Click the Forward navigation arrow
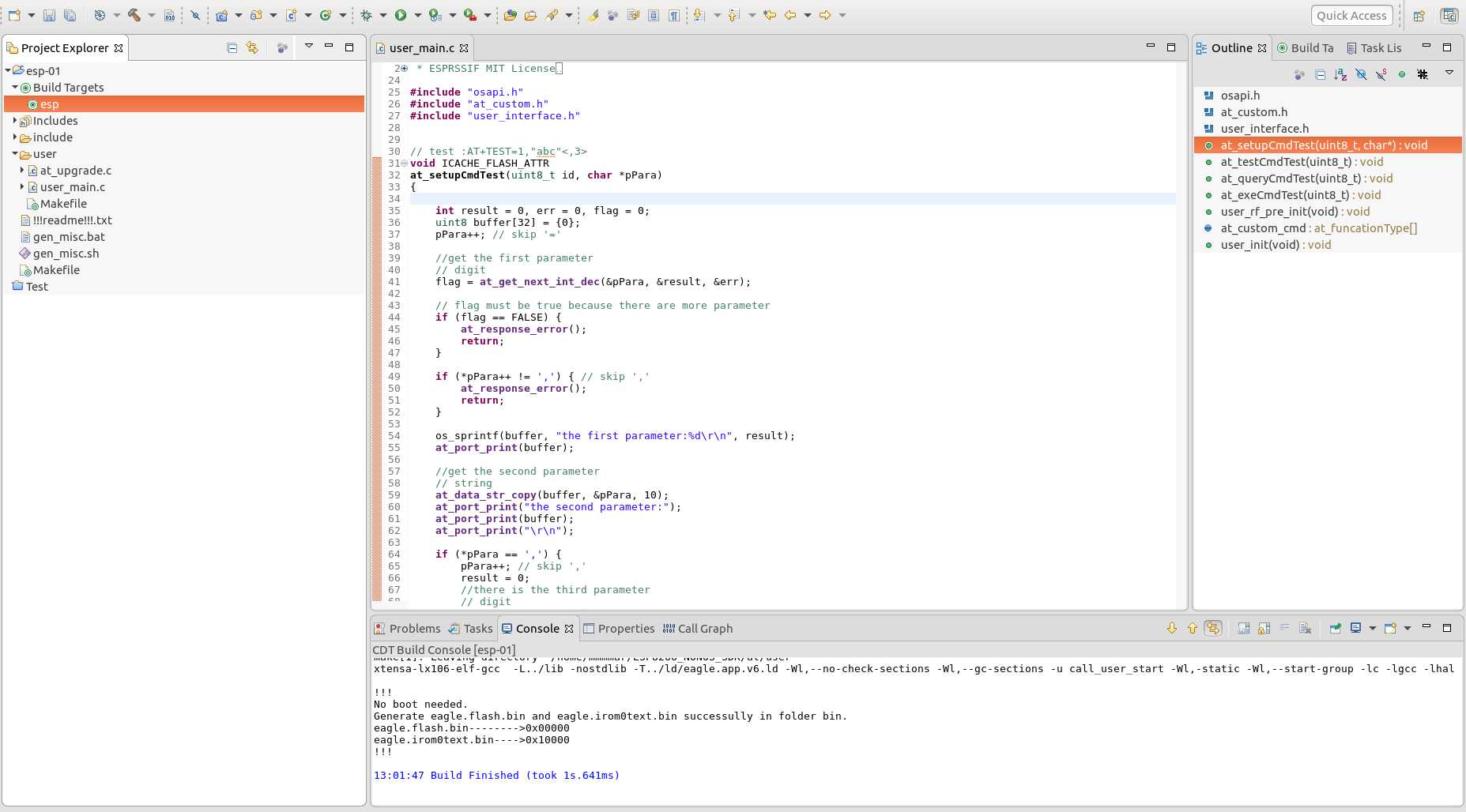This screenshot has height=812, width=1466. point(825,15)
